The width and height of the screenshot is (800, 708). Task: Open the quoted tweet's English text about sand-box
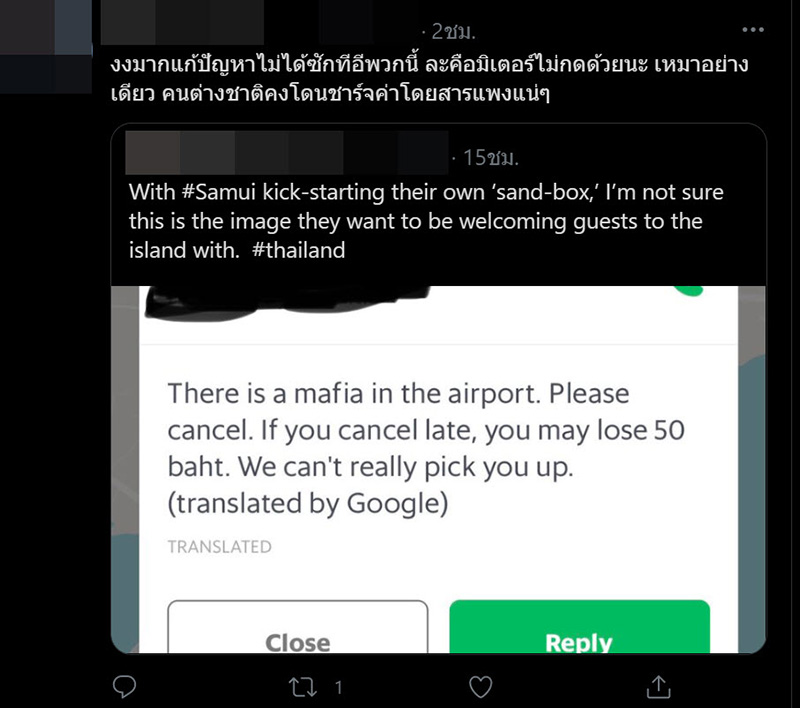(426, 221)
